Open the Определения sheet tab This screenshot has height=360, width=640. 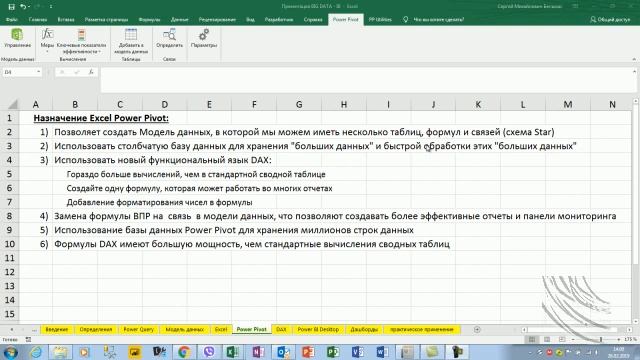coord(96,329)
